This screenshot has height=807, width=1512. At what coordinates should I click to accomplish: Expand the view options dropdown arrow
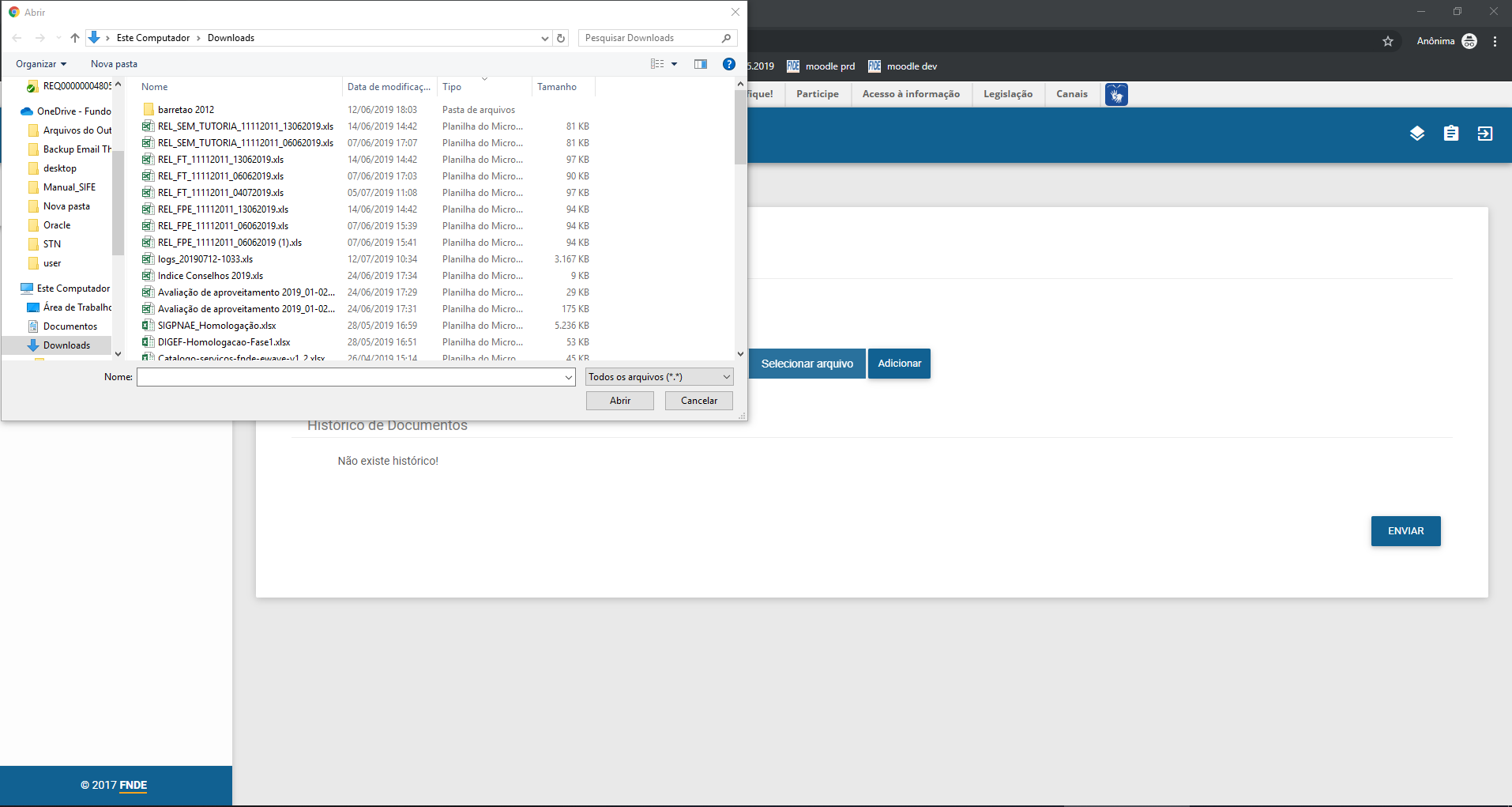pyautogui.click(x=675, y=64)
